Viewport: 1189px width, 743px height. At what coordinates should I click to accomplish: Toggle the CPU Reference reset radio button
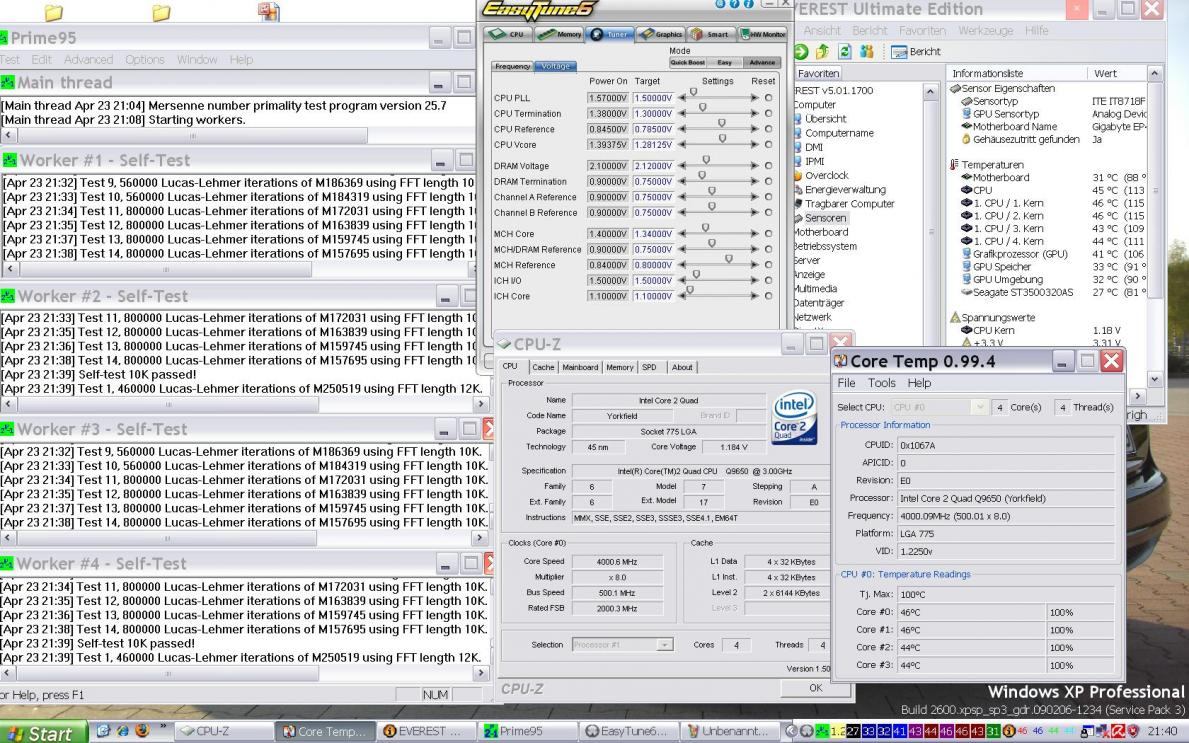pos(768,129)
